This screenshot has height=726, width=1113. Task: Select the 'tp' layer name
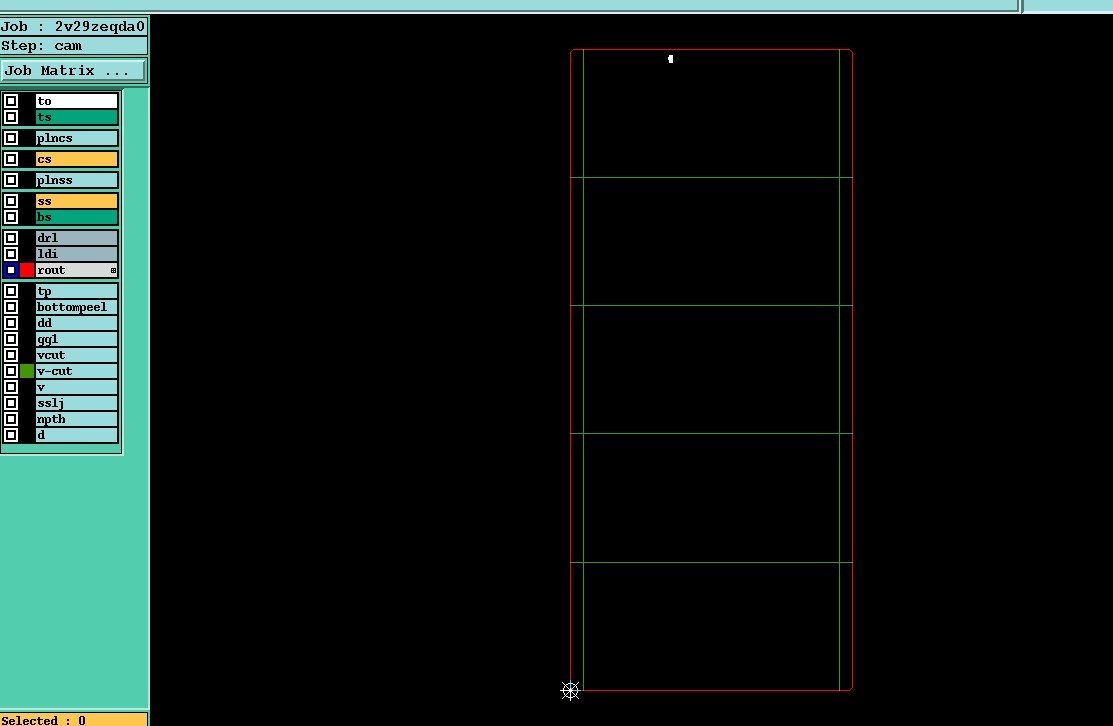77,291
